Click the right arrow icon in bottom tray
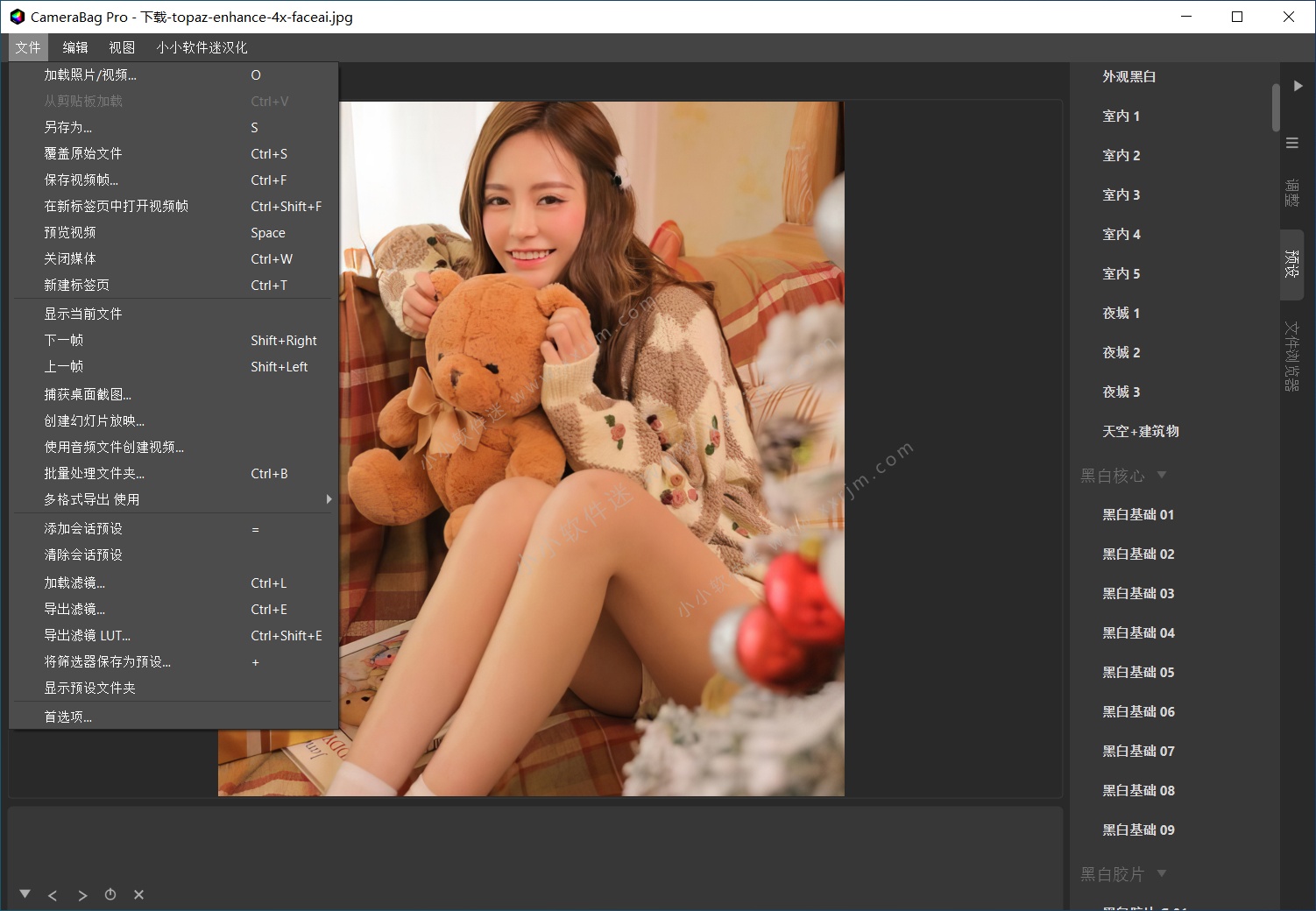The width and height of the screenshot is (1316, 911). coord(82,895)
